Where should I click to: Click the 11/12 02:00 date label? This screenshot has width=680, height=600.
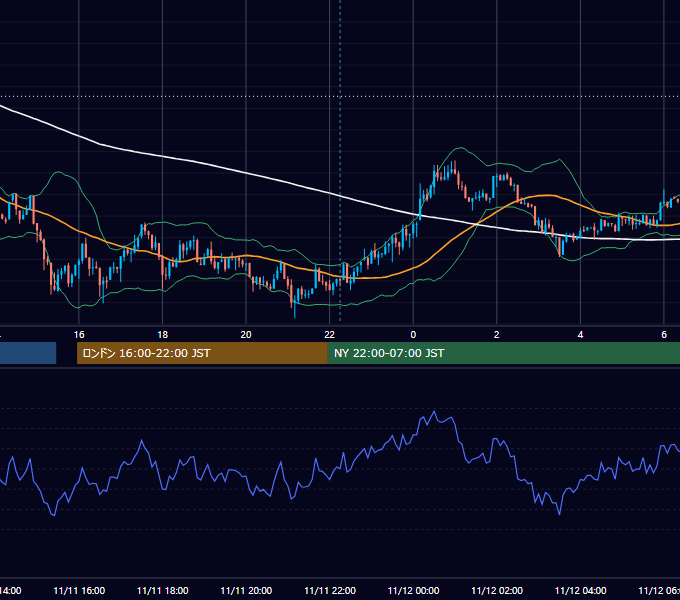click(497, 590)
